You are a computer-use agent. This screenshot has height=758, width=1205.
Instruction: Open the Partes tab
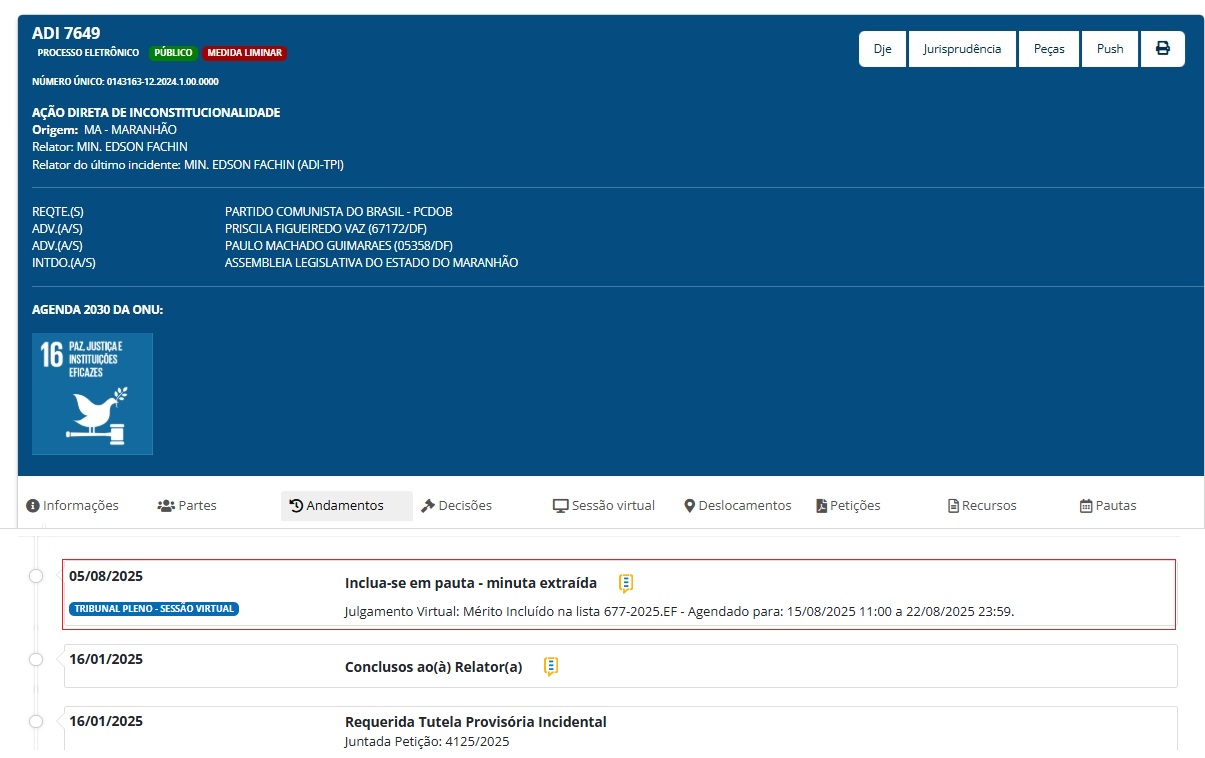point(187,506)
